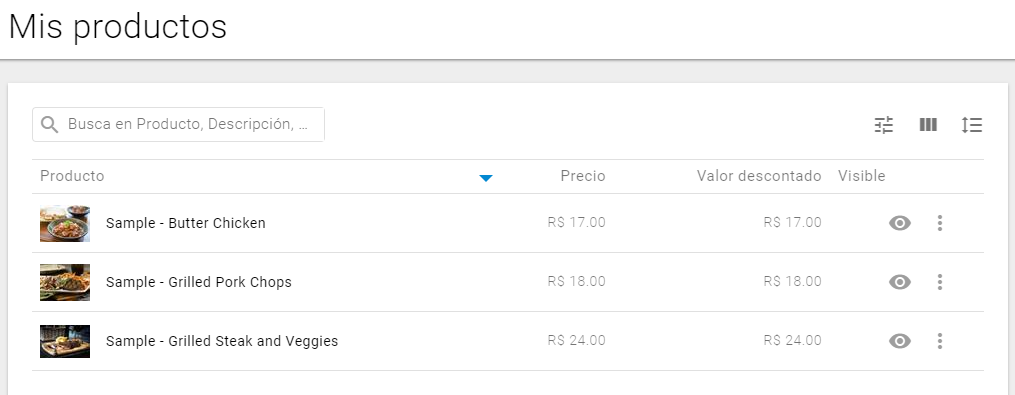This screenshot has height=395, width=1015.
Task: Open more options for Grilled Pork Chops
Action: click(940, 282)
